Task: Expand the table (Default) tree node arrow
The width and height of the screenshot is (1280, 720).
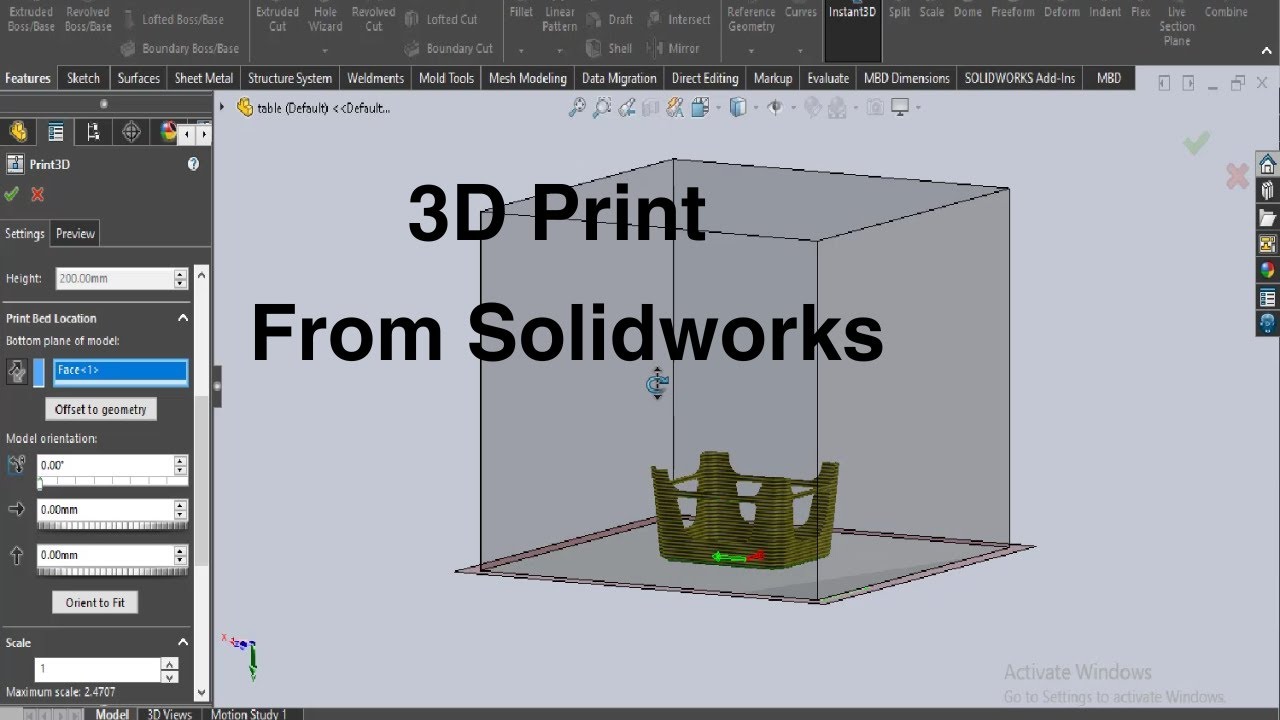Action: pyautogui.click(x=222, y=107)
